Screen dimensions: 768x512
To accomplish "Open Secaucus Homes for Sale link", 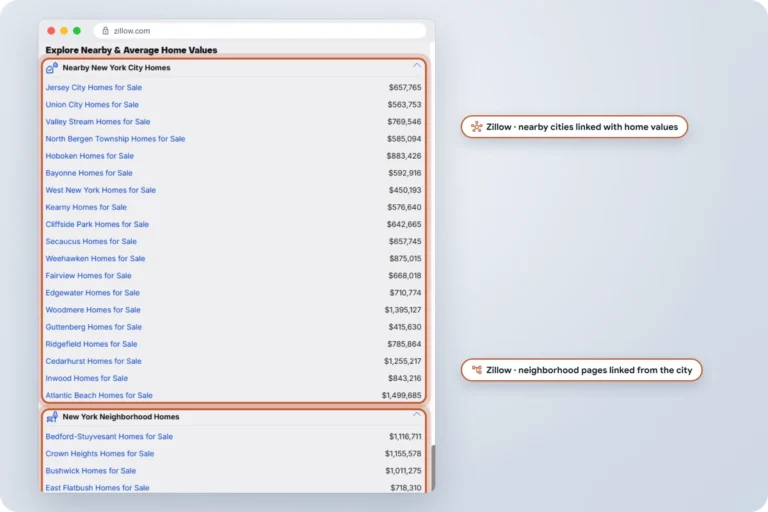I will click(x=91, y=242).
